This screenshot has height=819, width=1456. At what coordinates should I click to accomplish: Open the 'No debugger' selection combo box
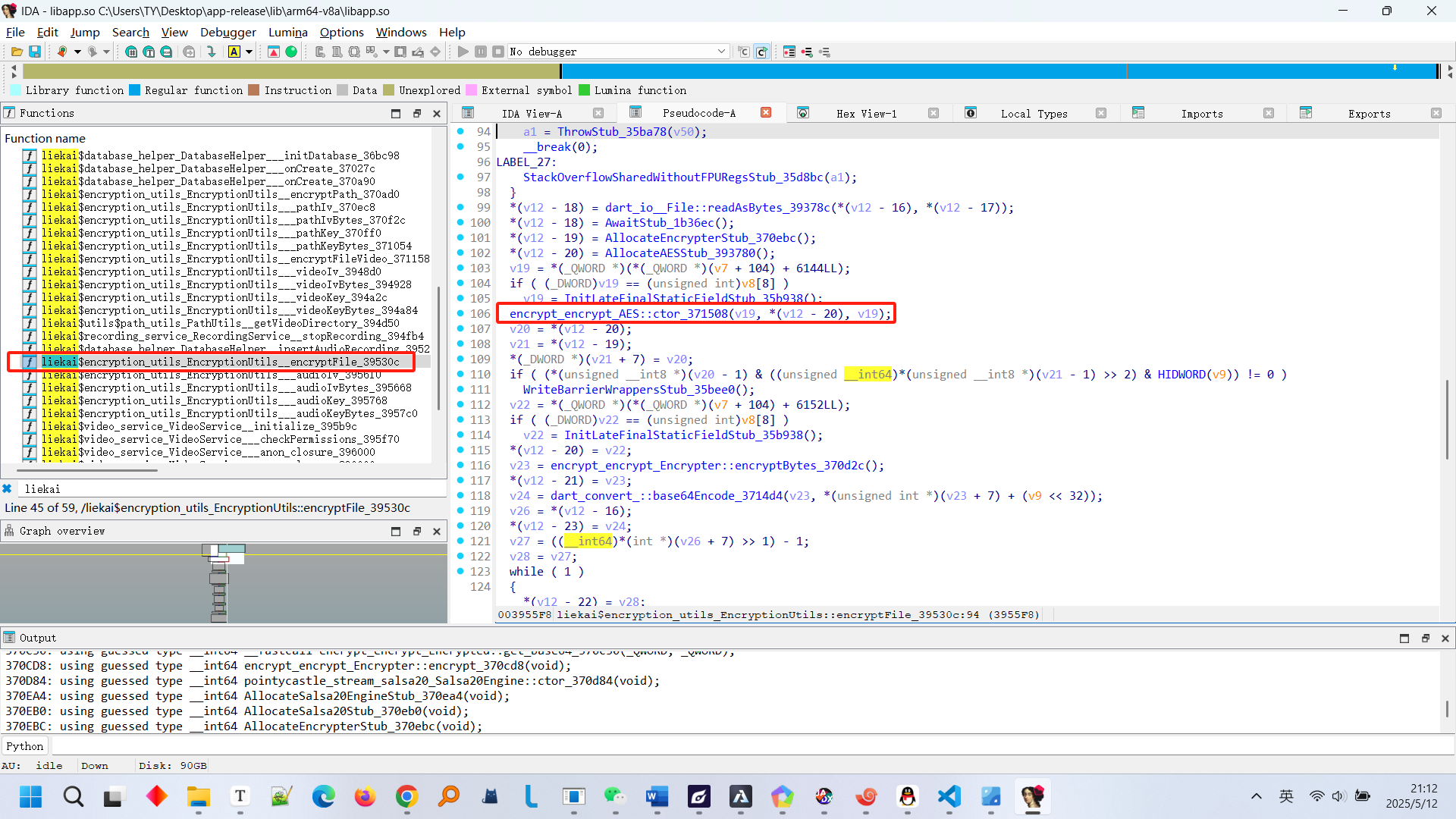tap(618, 52)
